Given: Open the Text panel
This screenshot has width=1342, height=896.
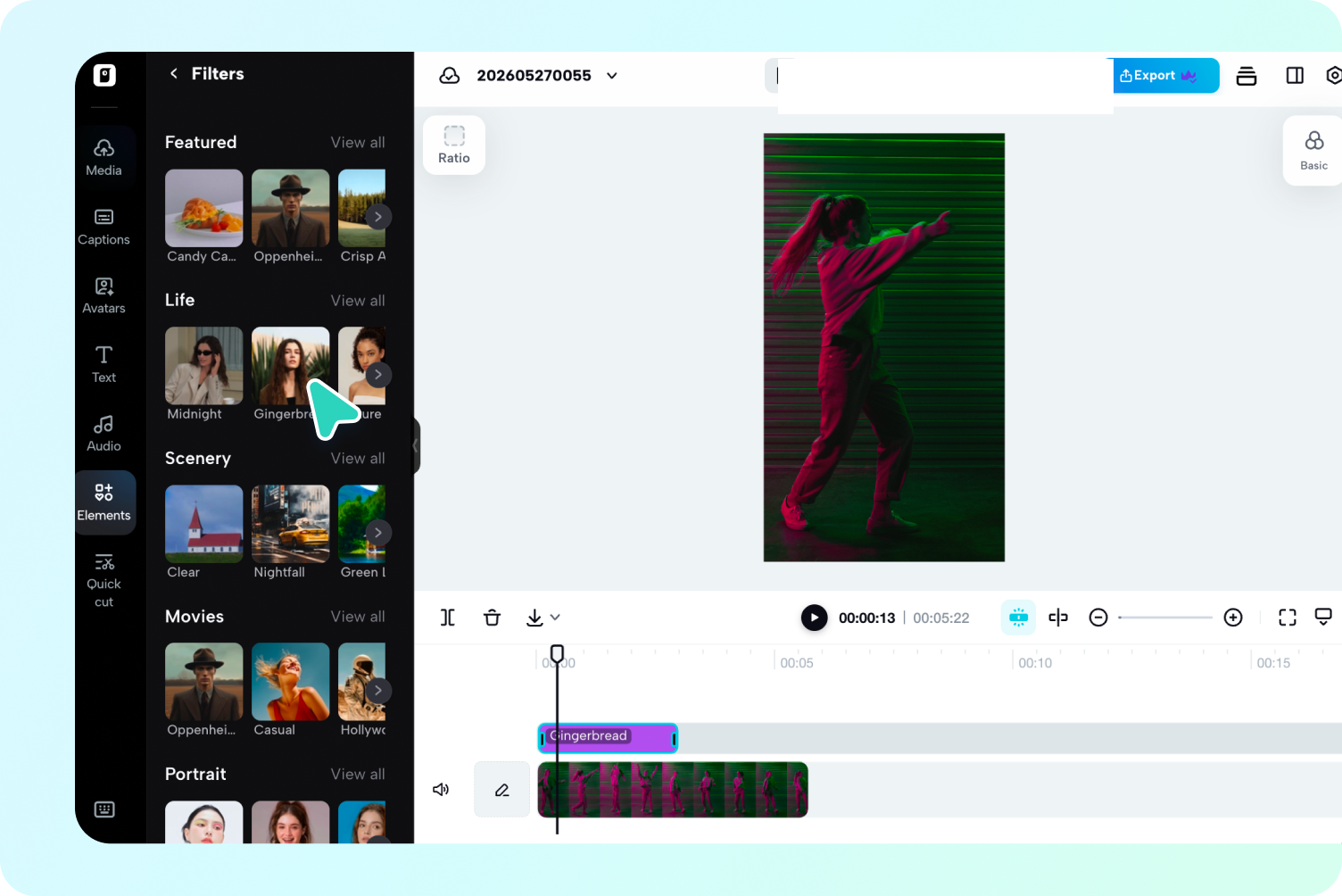Looking at the screenshot, I should pyautogui.click(x=104, y=364).
